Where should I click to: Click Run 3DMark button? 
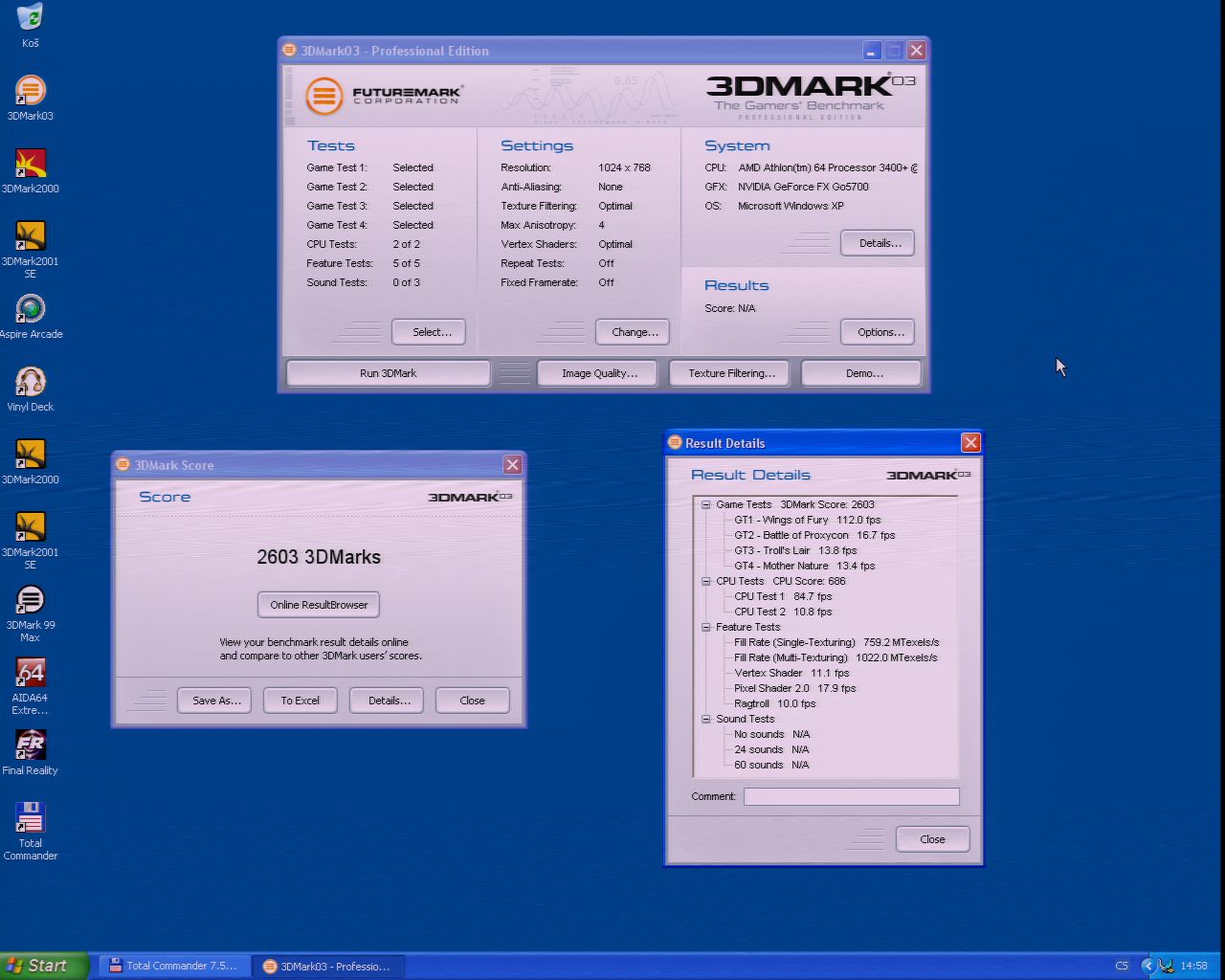click(x=389, y=373)
